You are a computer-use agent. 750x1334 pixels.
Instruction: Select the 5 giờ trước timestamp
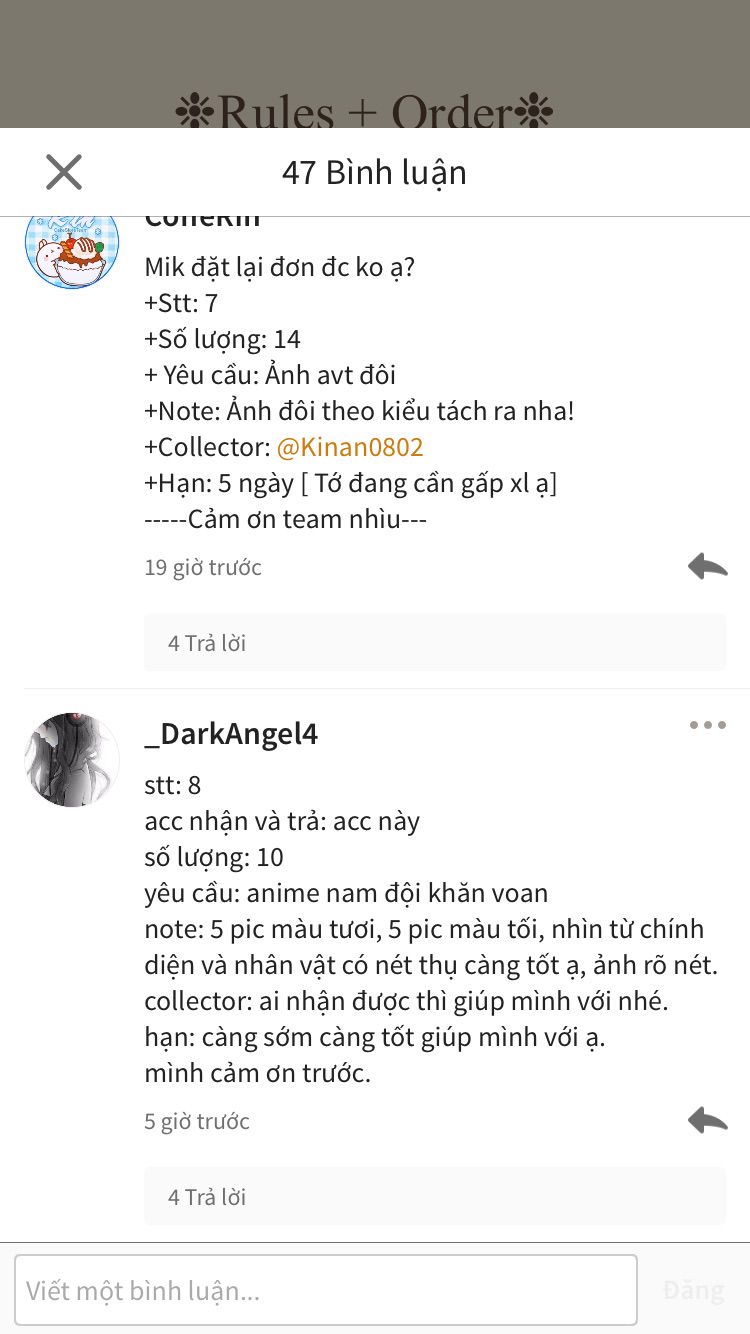[x=197, y=1122]
